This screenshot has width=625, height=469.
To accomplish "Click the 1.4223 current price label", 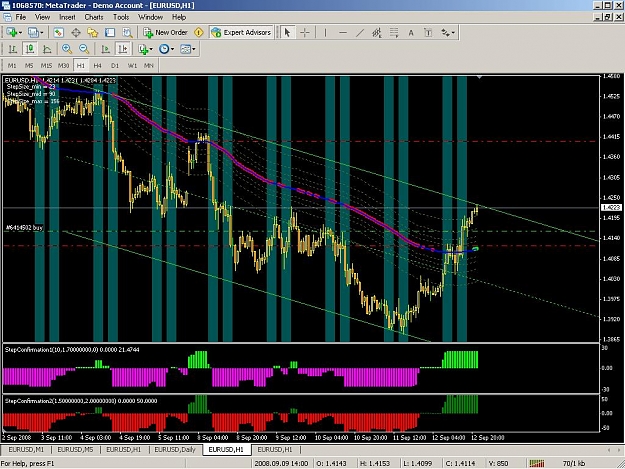I will [611, 207].
